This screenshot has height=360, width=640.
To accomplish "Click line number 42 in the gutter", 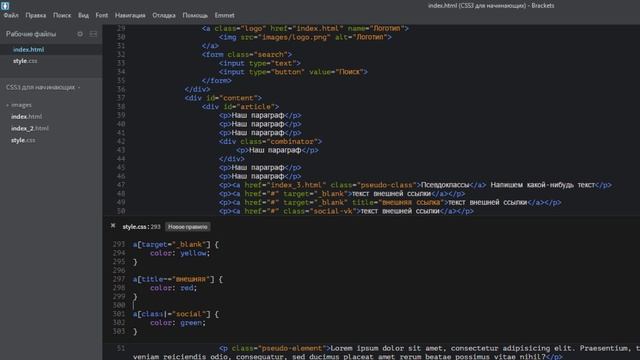I will (x=121, y=142).
